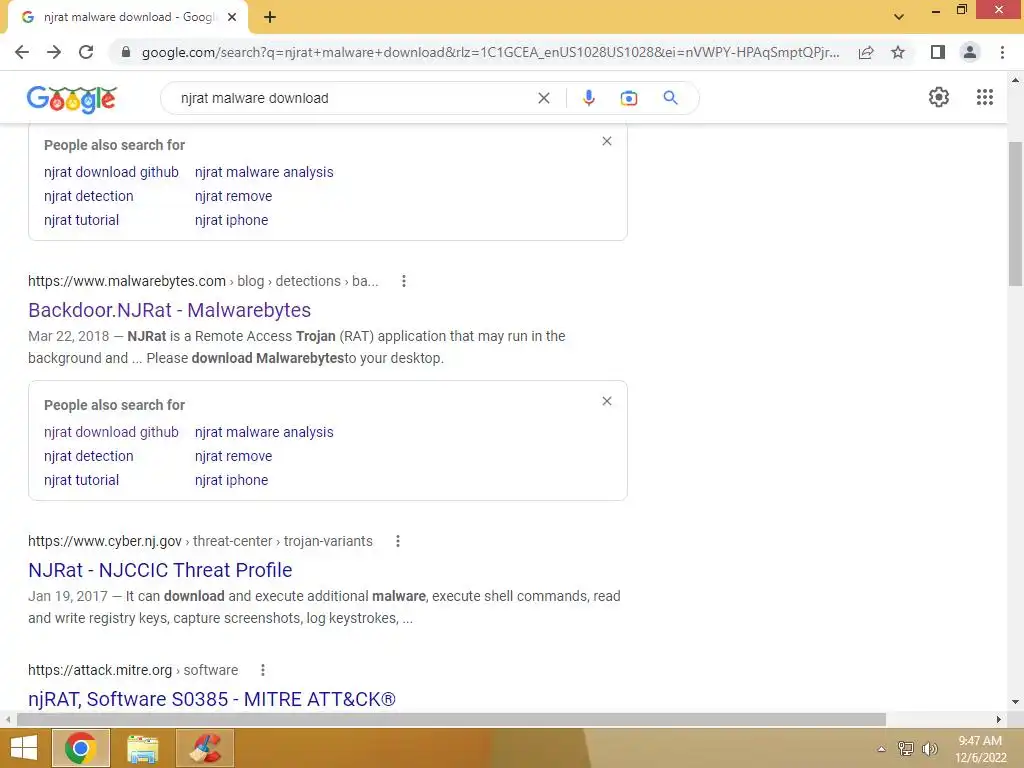Go forward to the next page

coord(54,52)
